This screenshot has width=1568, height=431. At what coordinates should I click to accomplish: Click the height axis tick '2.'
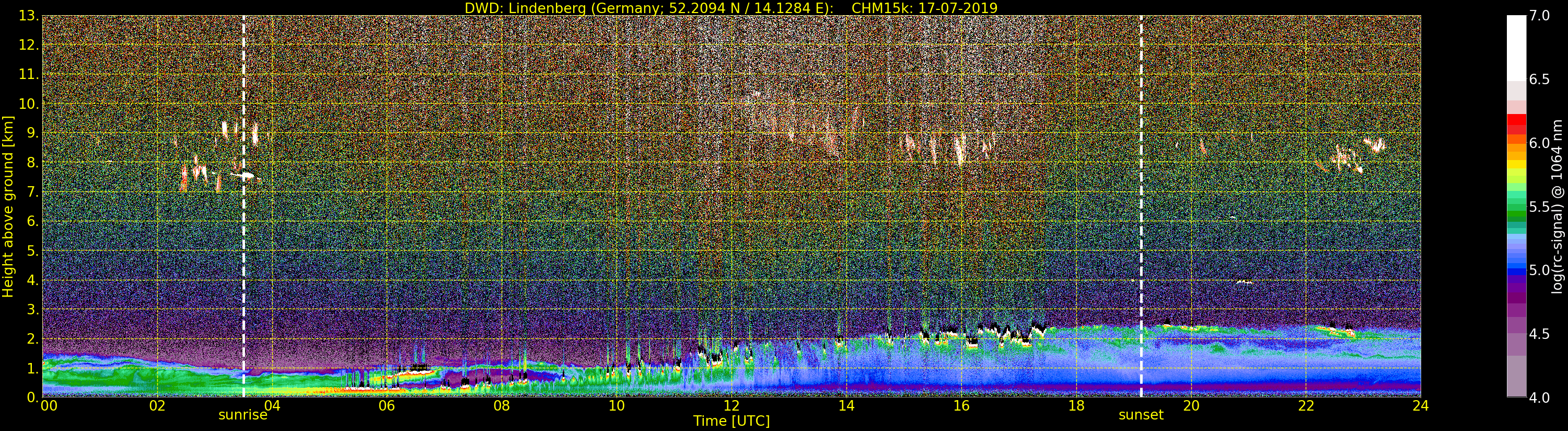32,338
